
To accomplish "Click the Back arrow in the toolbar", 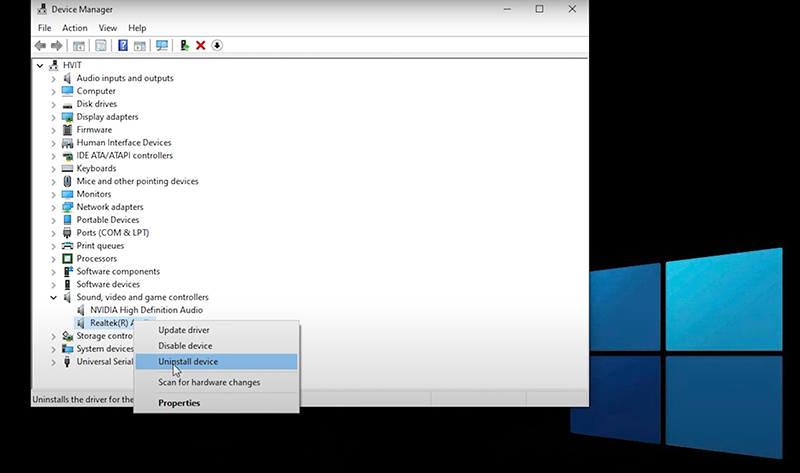I will (40, 46).
